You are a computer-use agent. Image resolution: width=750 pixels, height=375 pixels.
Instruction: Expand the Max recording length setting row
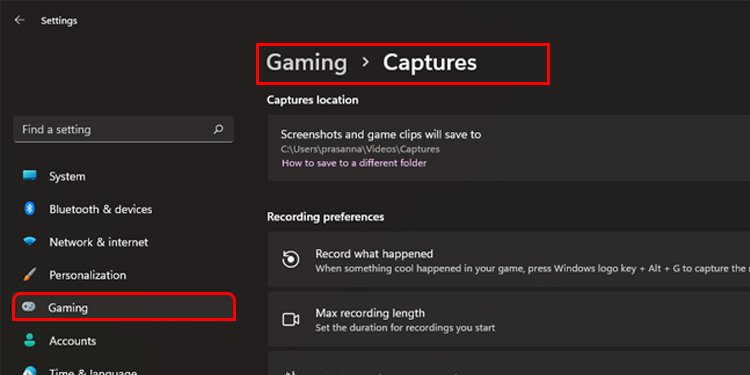tap(508, 319)
